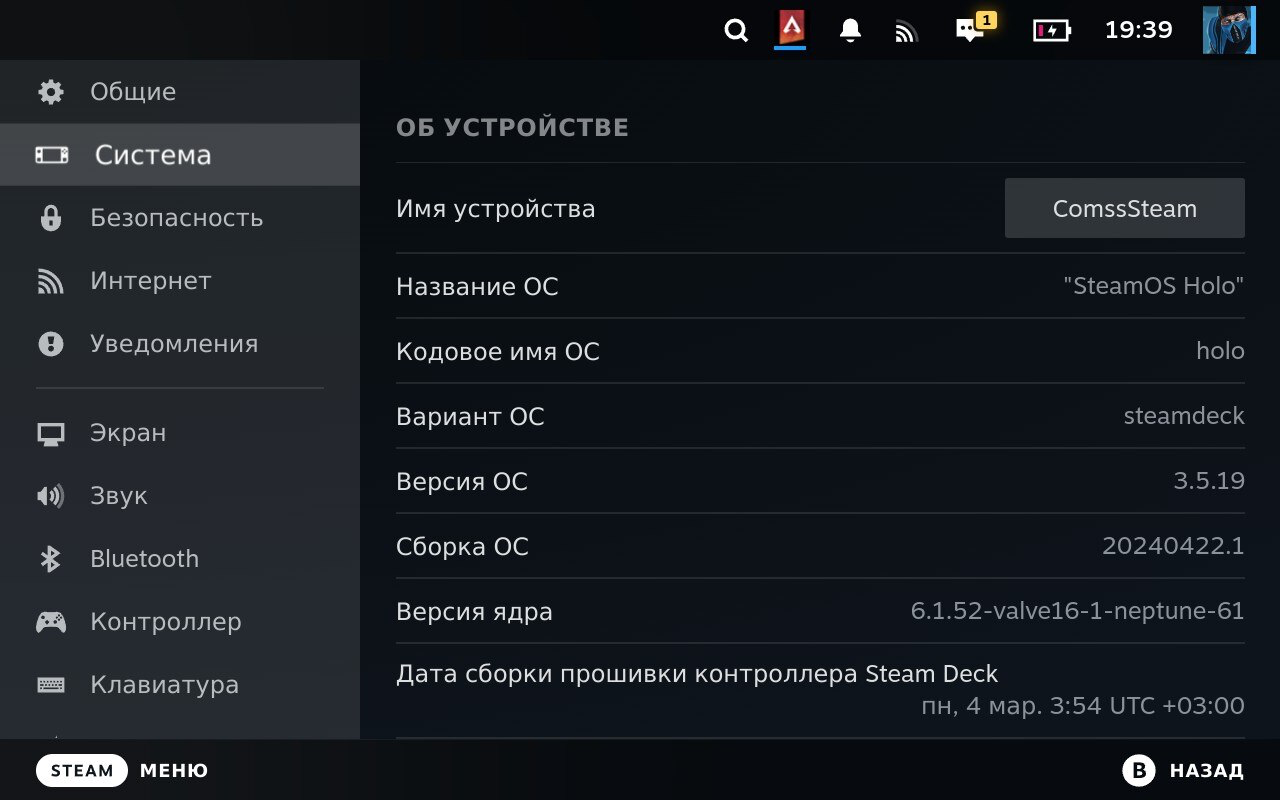Click the Wi-Fi signal status icon
Screen dimensions: 1280x800
click(x=906, y=32)
